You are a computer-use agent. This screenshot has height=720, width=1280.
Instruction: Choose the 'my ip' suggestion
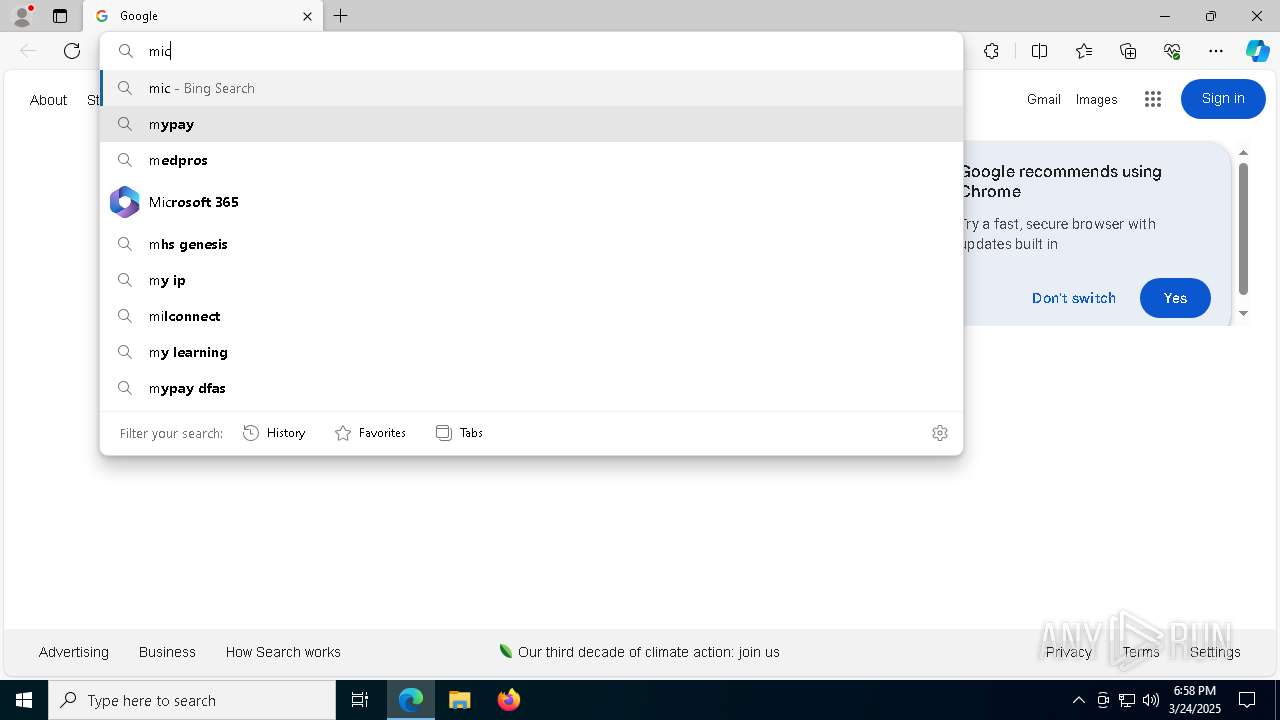[x=531, y=280]
